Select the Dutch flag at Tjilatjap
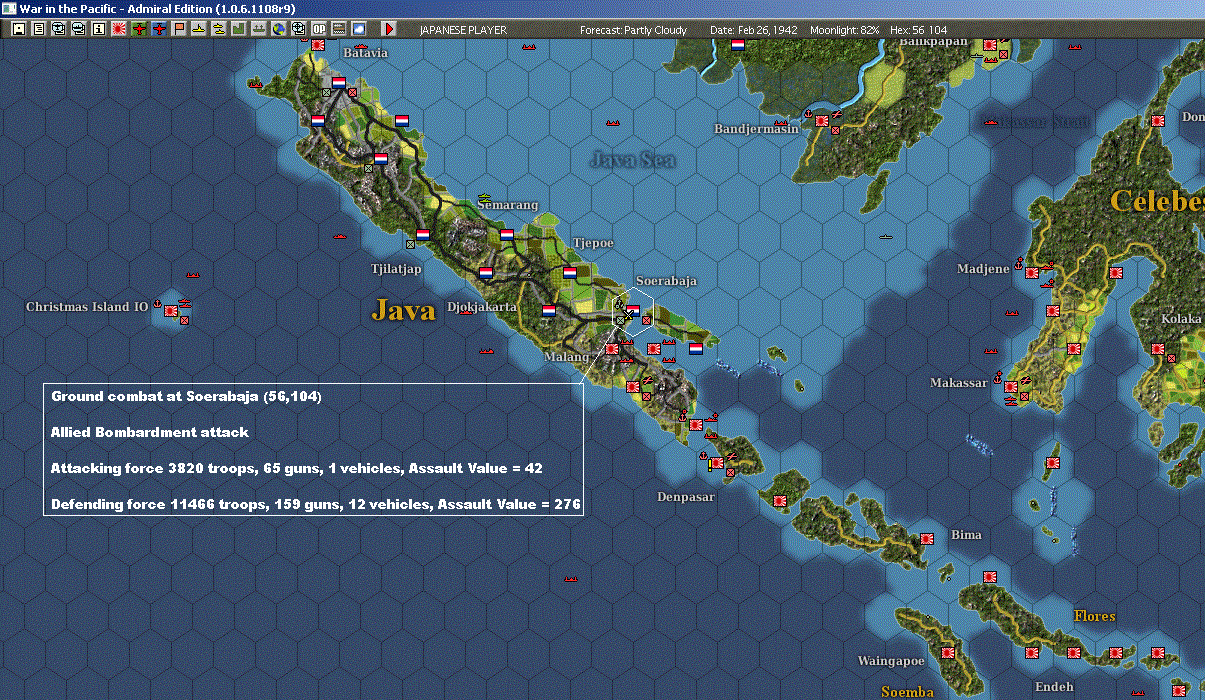 pos(423,235)
